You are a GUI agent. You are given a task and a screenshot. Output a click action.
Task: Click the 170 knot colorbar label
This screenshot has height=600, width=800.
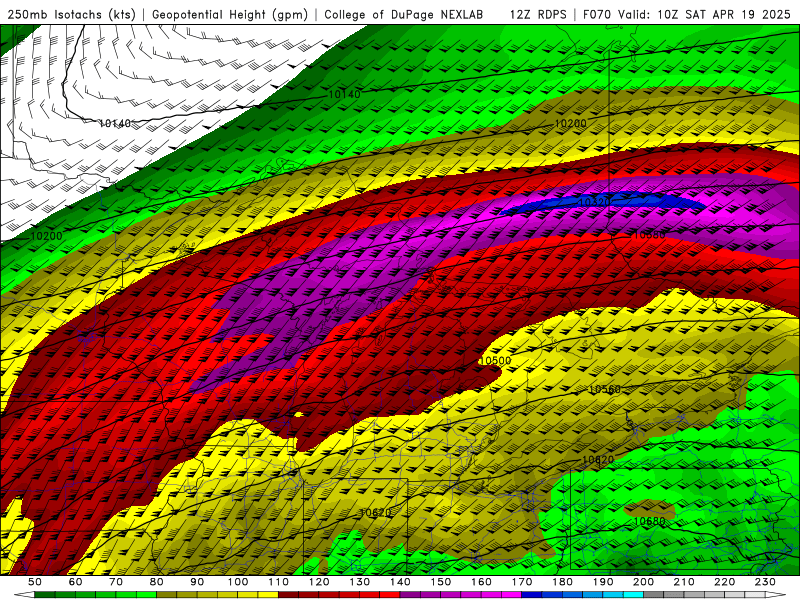pyautogui.click(x=521, y=582)
